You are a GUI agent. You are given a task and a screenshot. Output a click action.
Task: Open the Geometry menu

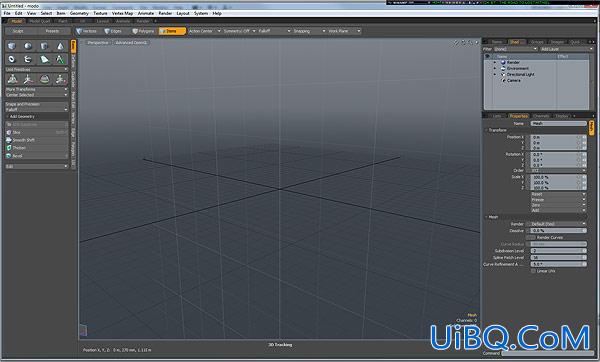point(79,13)
